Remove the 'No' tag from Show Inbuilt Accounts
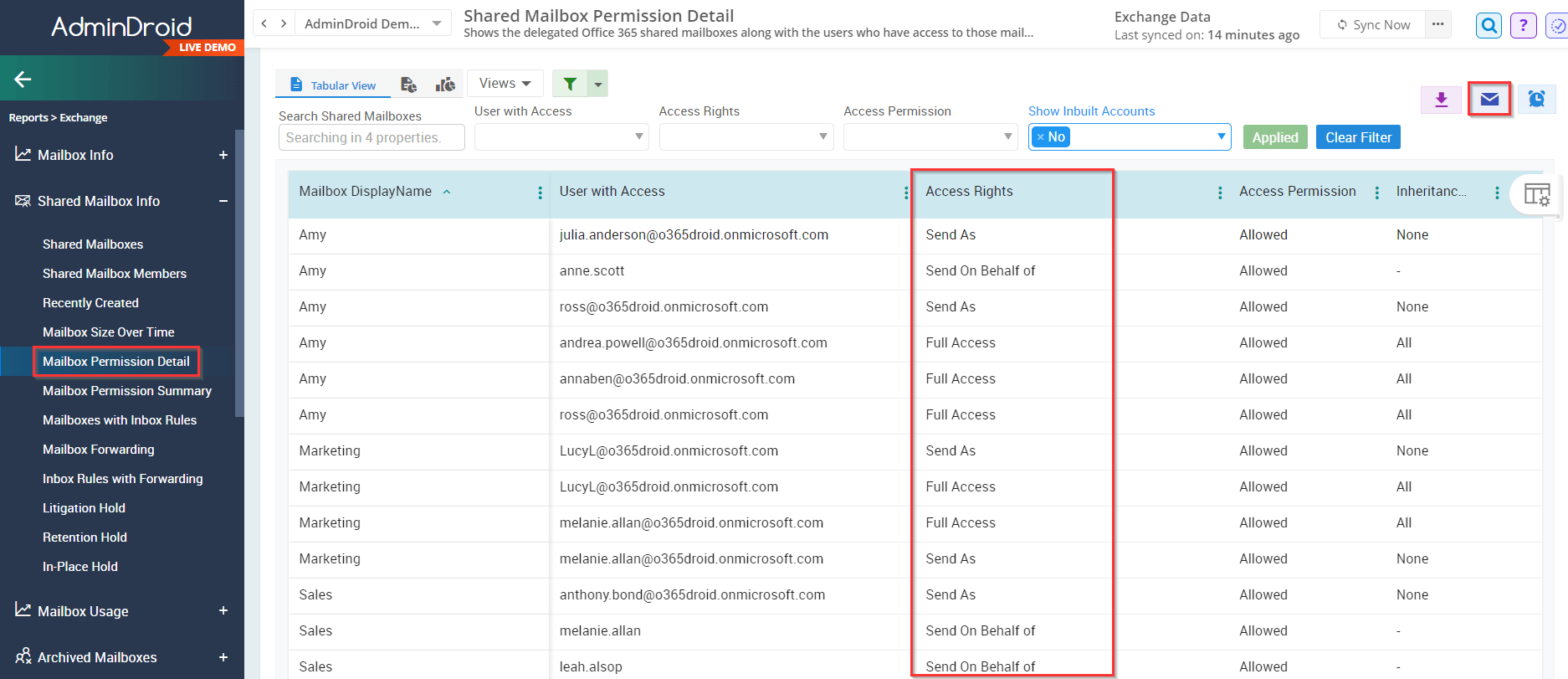Screen dimensions: 1568x679 click(1041, 137)
